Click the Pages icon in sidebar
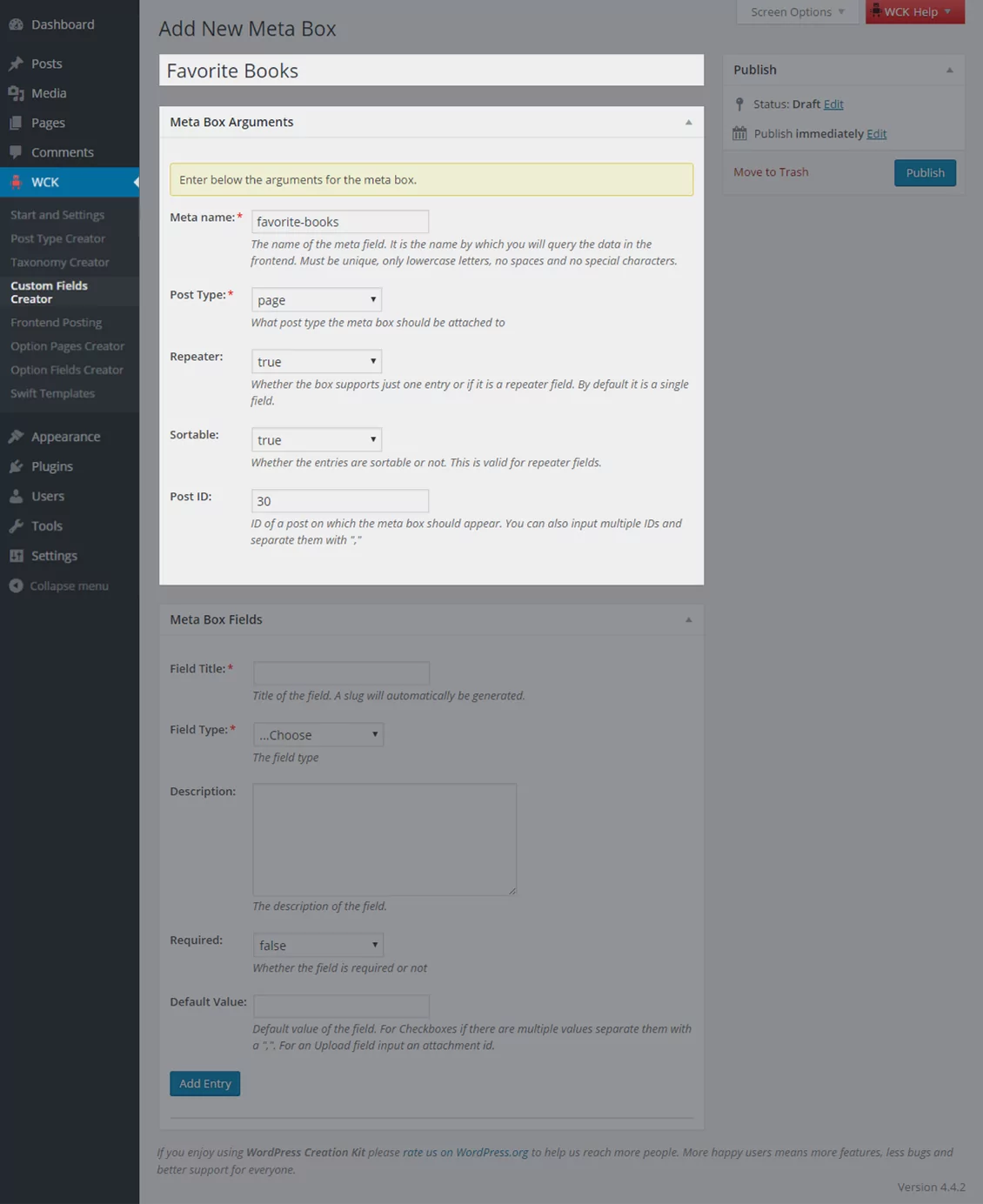The image size is (983, 1204). [16, 123]
